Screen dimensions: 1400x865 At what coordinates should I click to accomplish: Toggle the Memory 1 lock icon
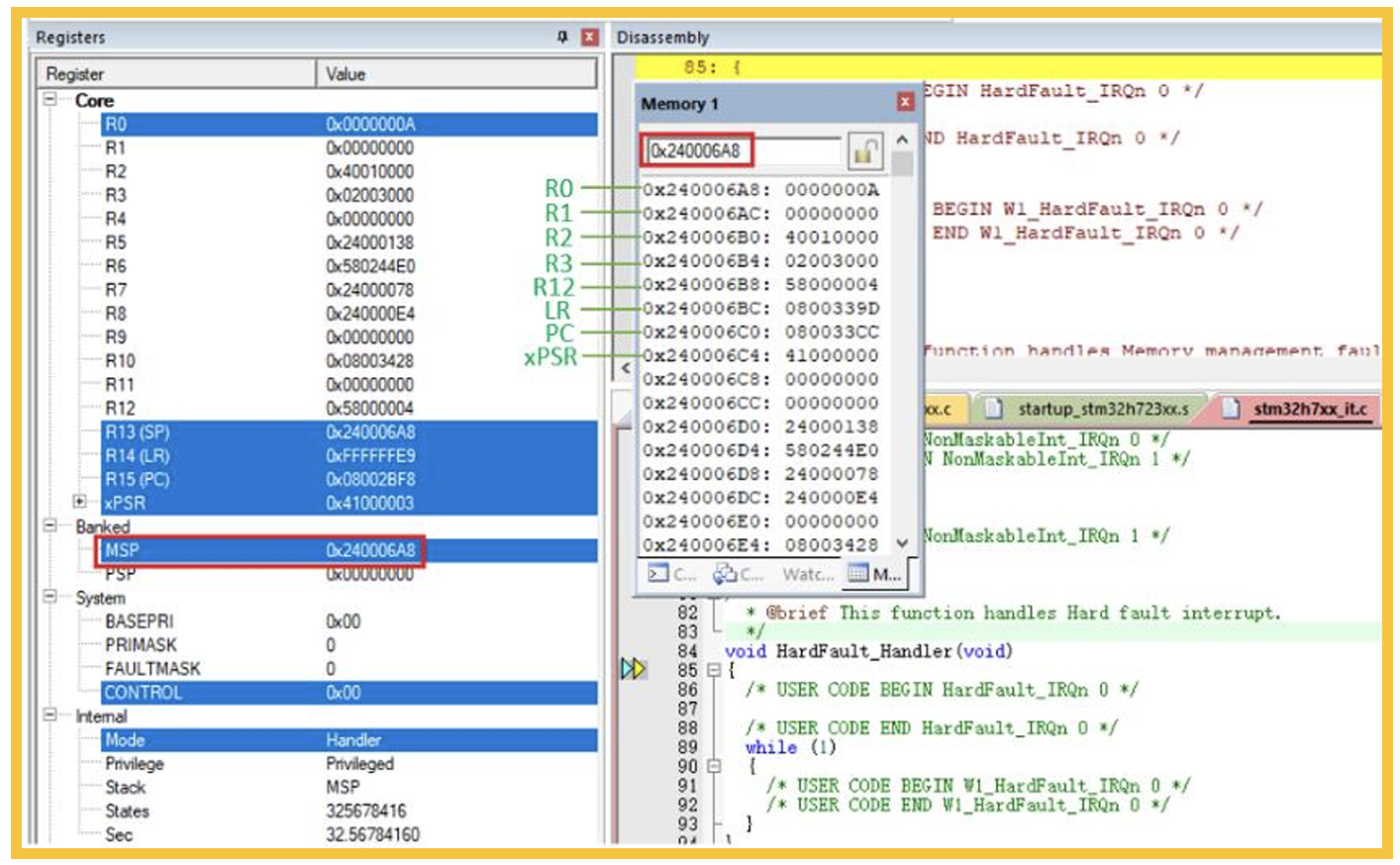pyautogui.click(x=864, y=151)
